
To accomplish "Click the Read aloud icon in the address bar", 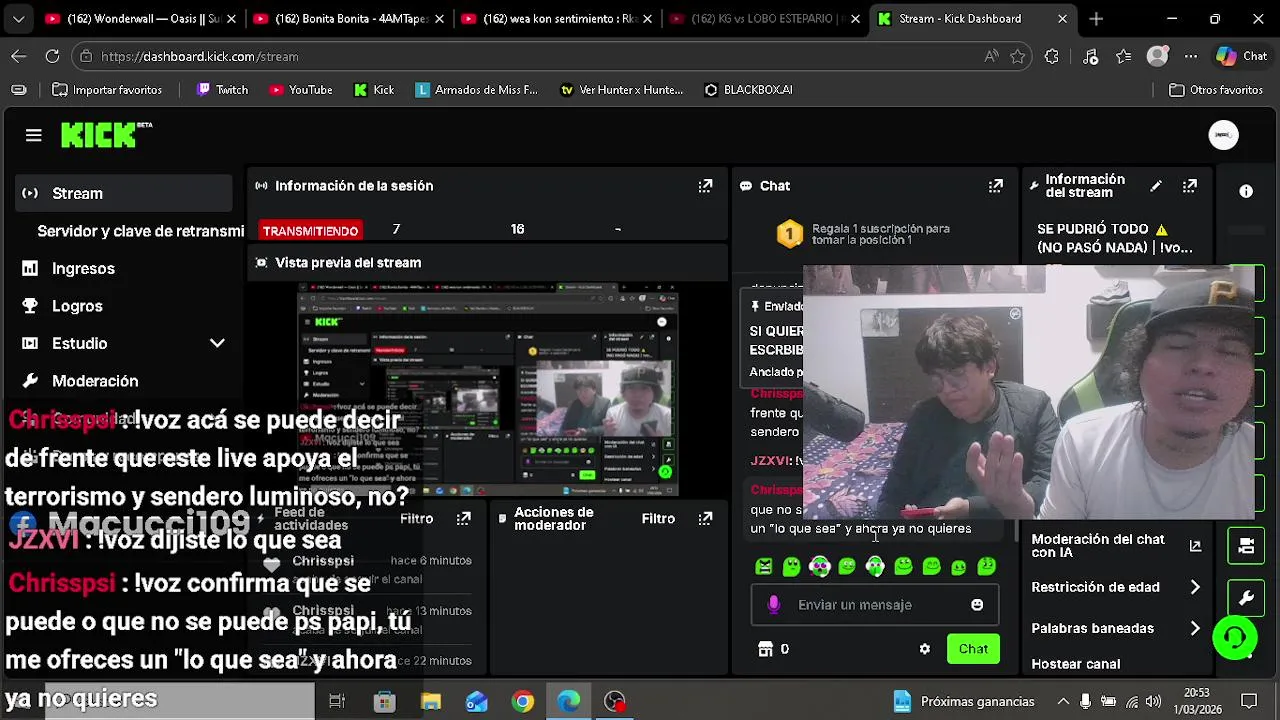I will [x=991, y=57].
